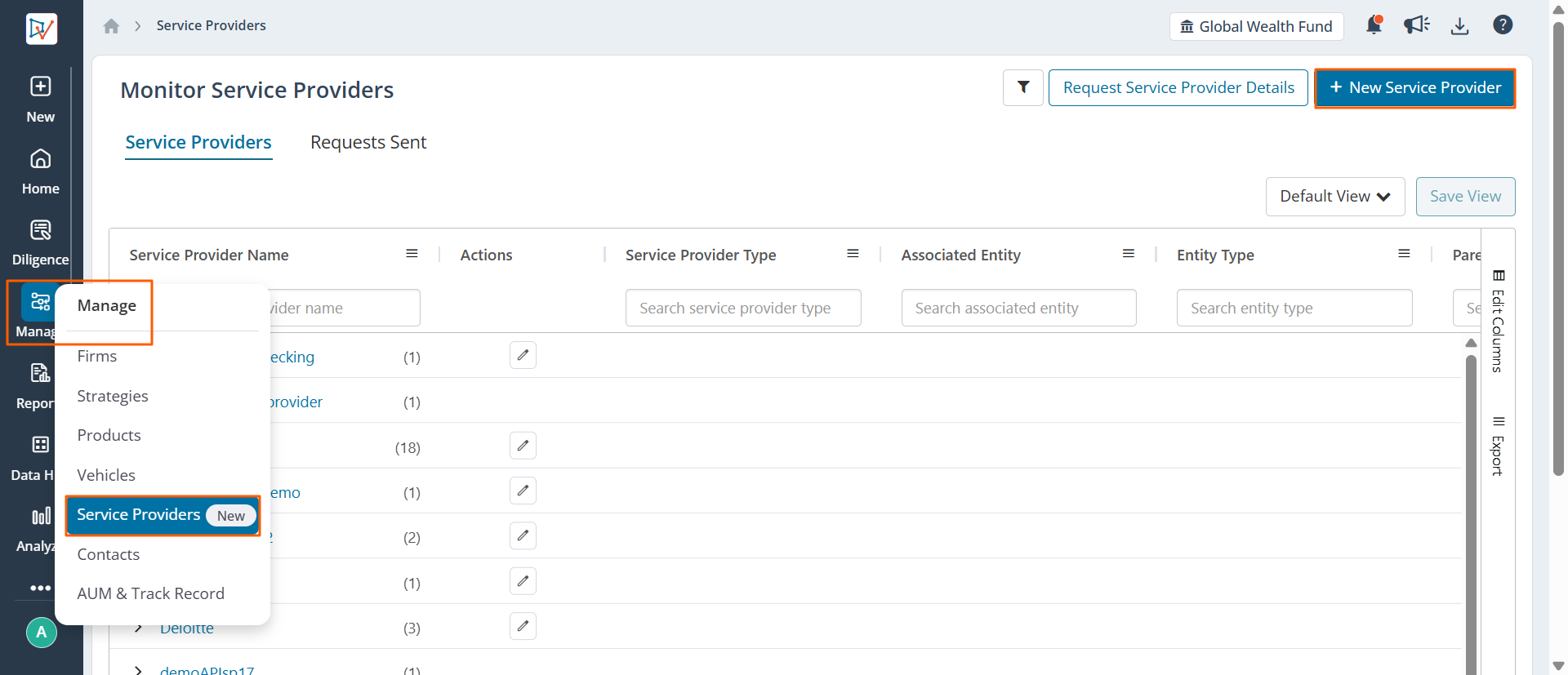The image size is (1568, 675).
Task: Click the filter funnel icon button
Action: [1023, 87]
